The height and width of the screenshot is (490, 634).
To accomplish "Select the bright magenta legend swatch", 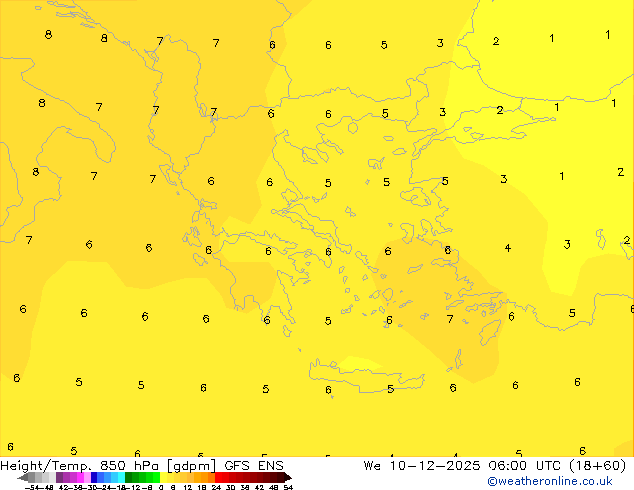I will click(80, 477).
